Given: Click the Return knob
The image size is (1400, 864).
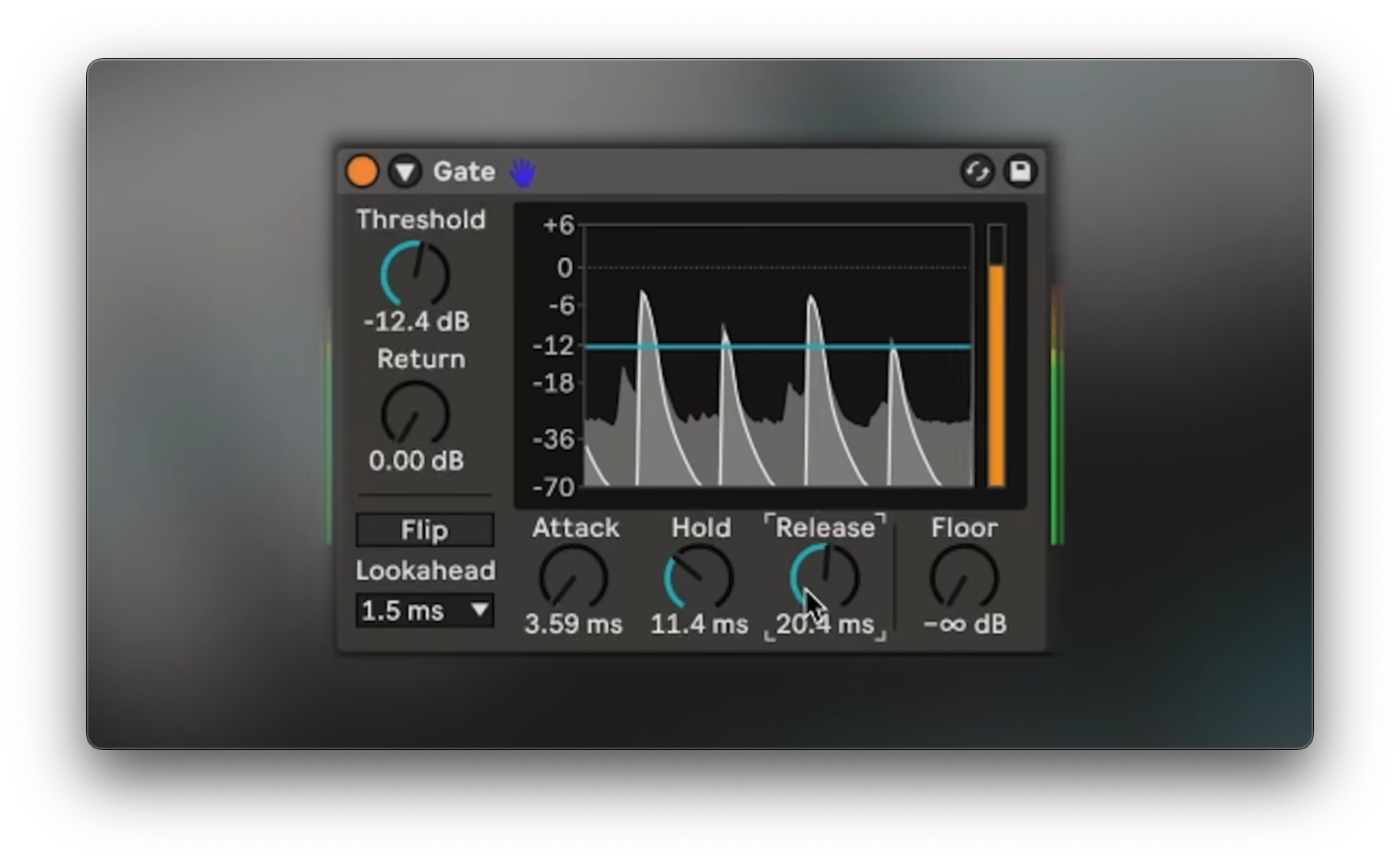Looking at the screenshot, I should 416,414.
